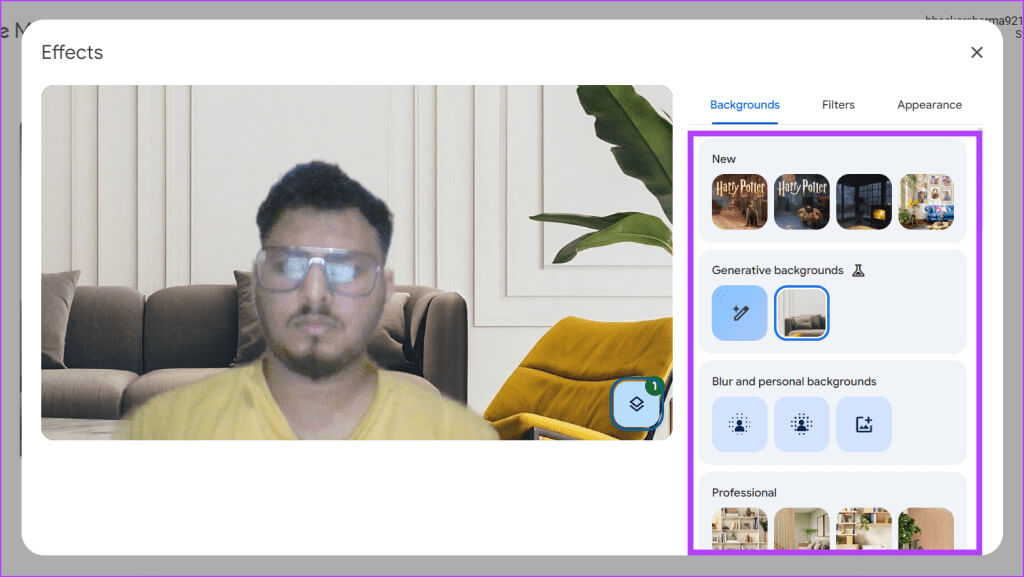Apply slight background blur

click(x=739, y=424)
